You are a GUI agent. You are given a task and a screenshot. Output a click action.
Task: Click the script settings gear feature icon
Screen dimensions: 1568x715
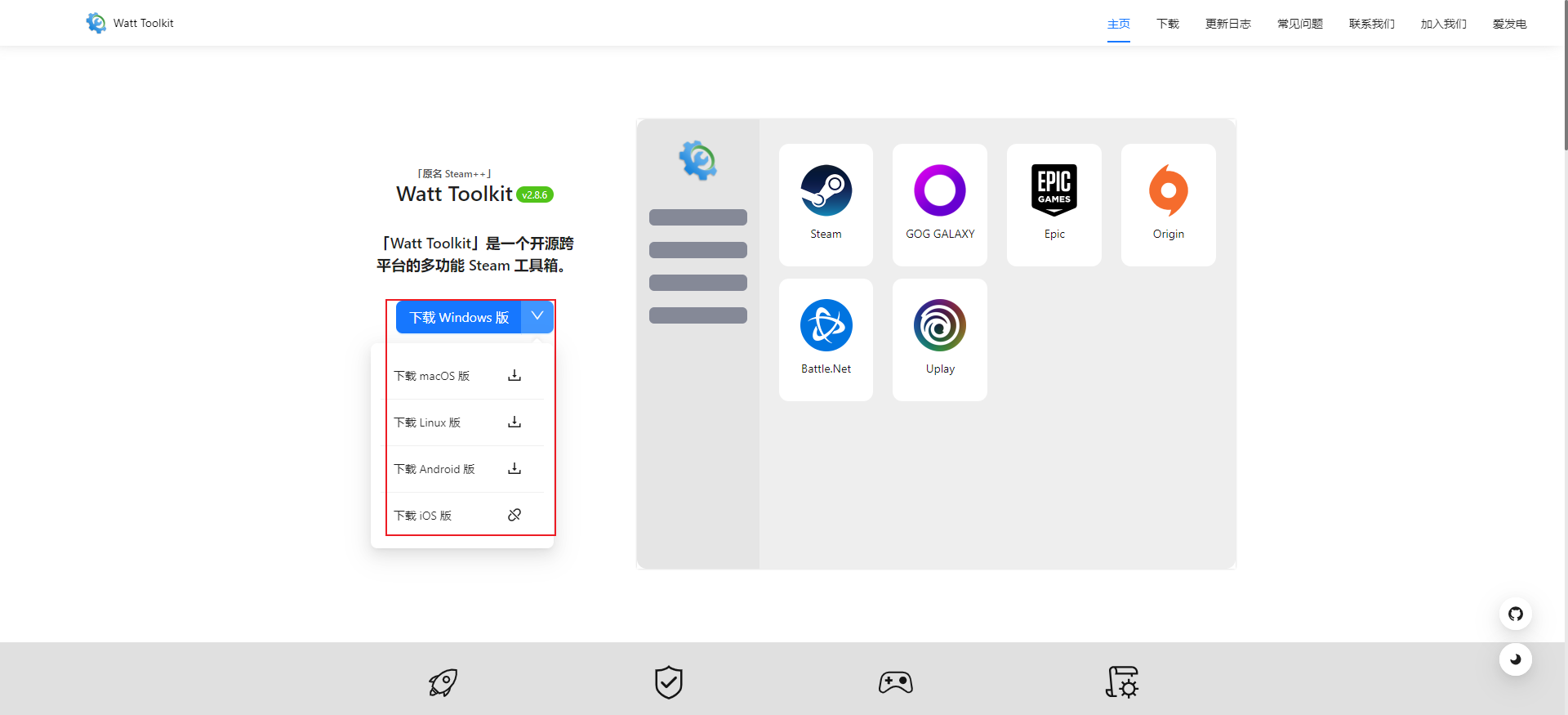(1122, 682)
